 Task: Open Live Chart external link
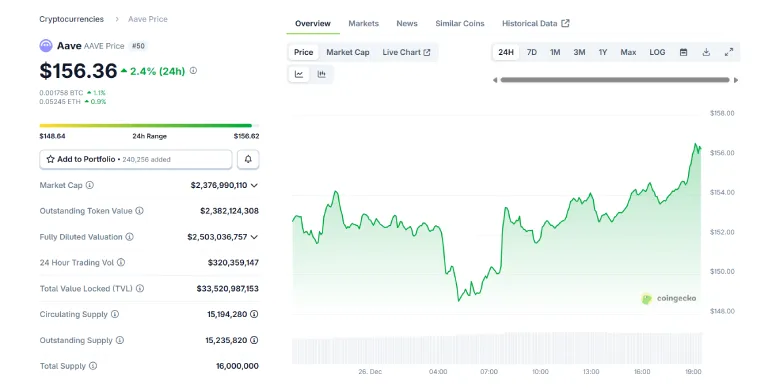click(x=406, y=52)
